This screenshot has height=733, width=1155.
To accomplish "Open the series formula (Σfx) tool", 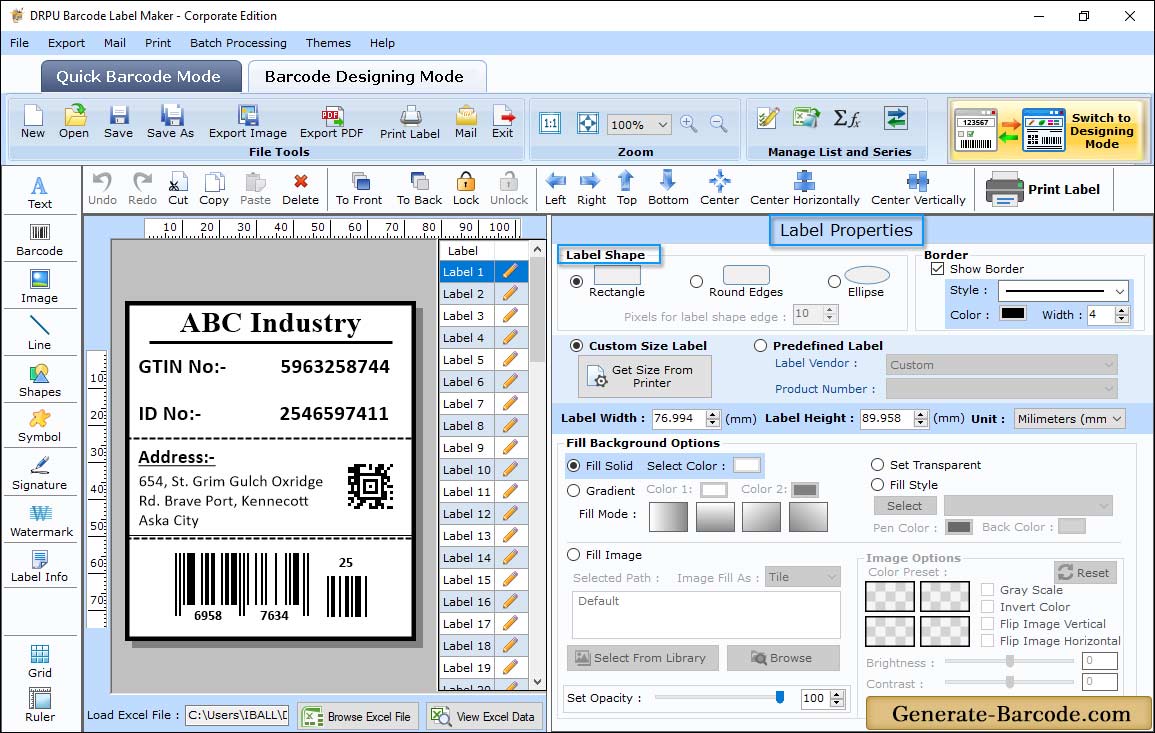I will point(846,119).
